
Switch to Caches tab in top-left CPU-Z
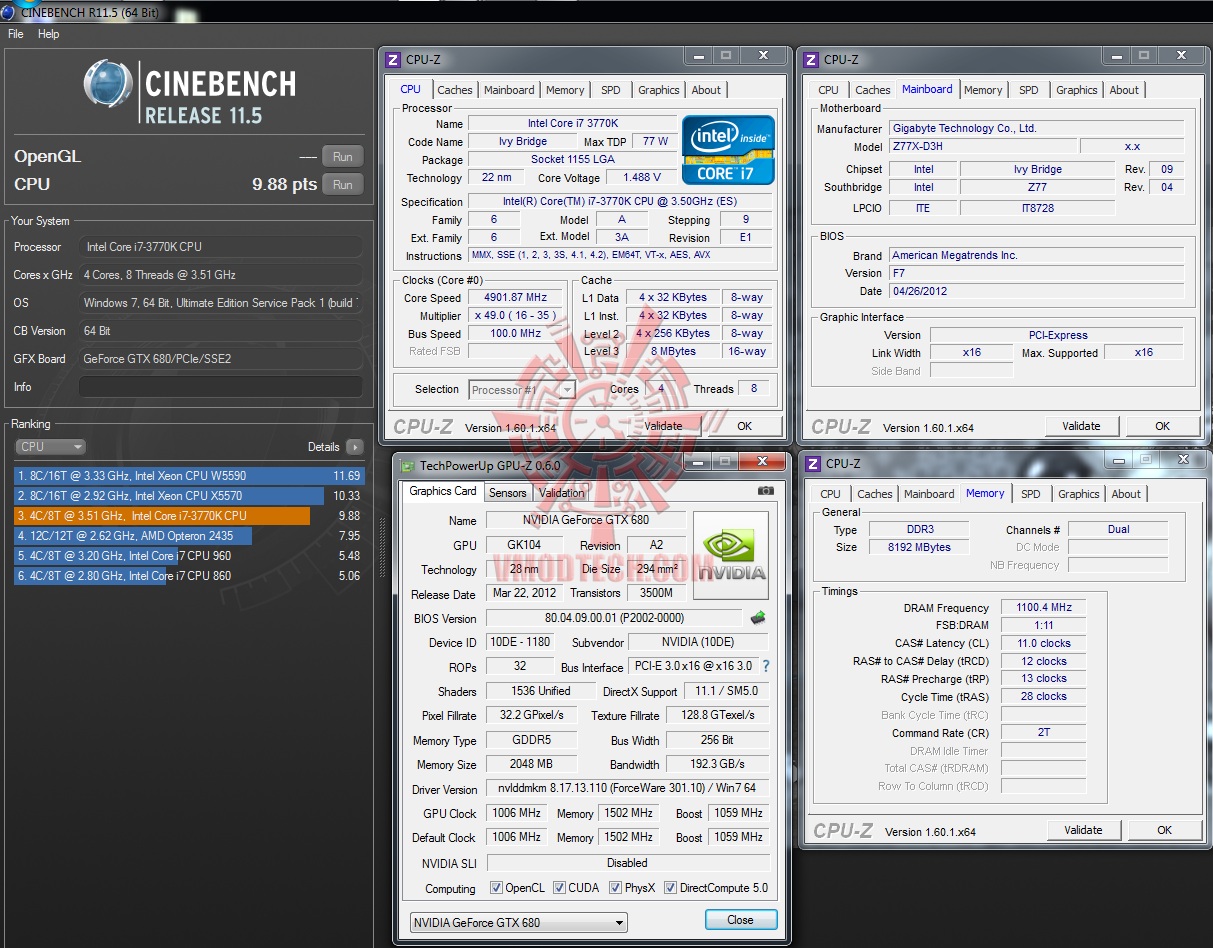pyautogui.click(x=455, y=90)
